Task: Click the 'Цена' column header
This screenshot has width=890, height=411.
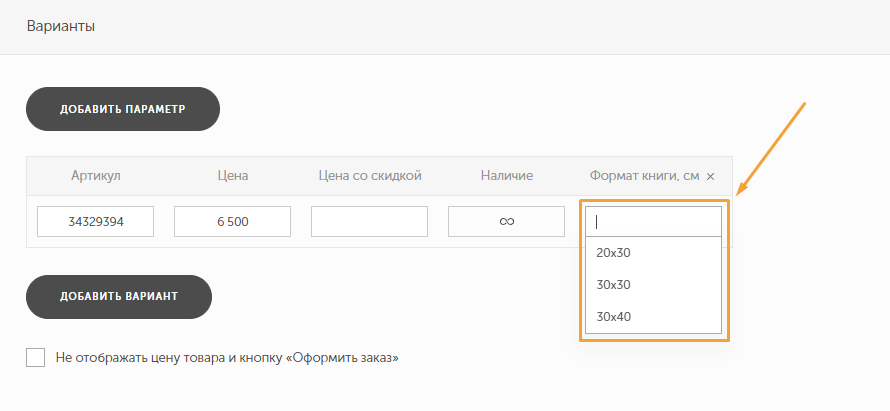Action: pyautogui.click(x=232, y=176)
